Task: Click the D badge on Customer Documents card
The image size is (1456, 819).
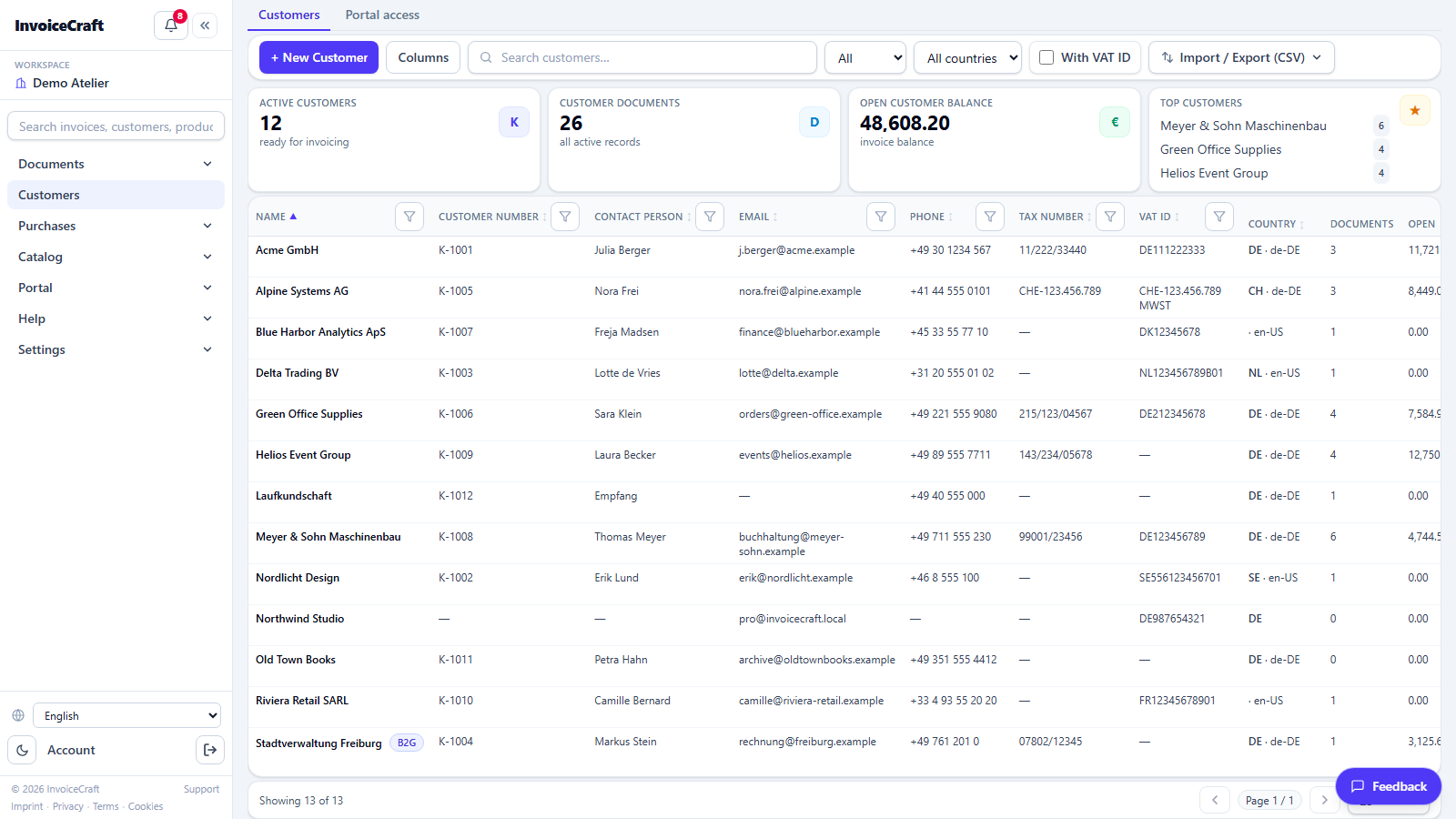Action: click(814, 122)
